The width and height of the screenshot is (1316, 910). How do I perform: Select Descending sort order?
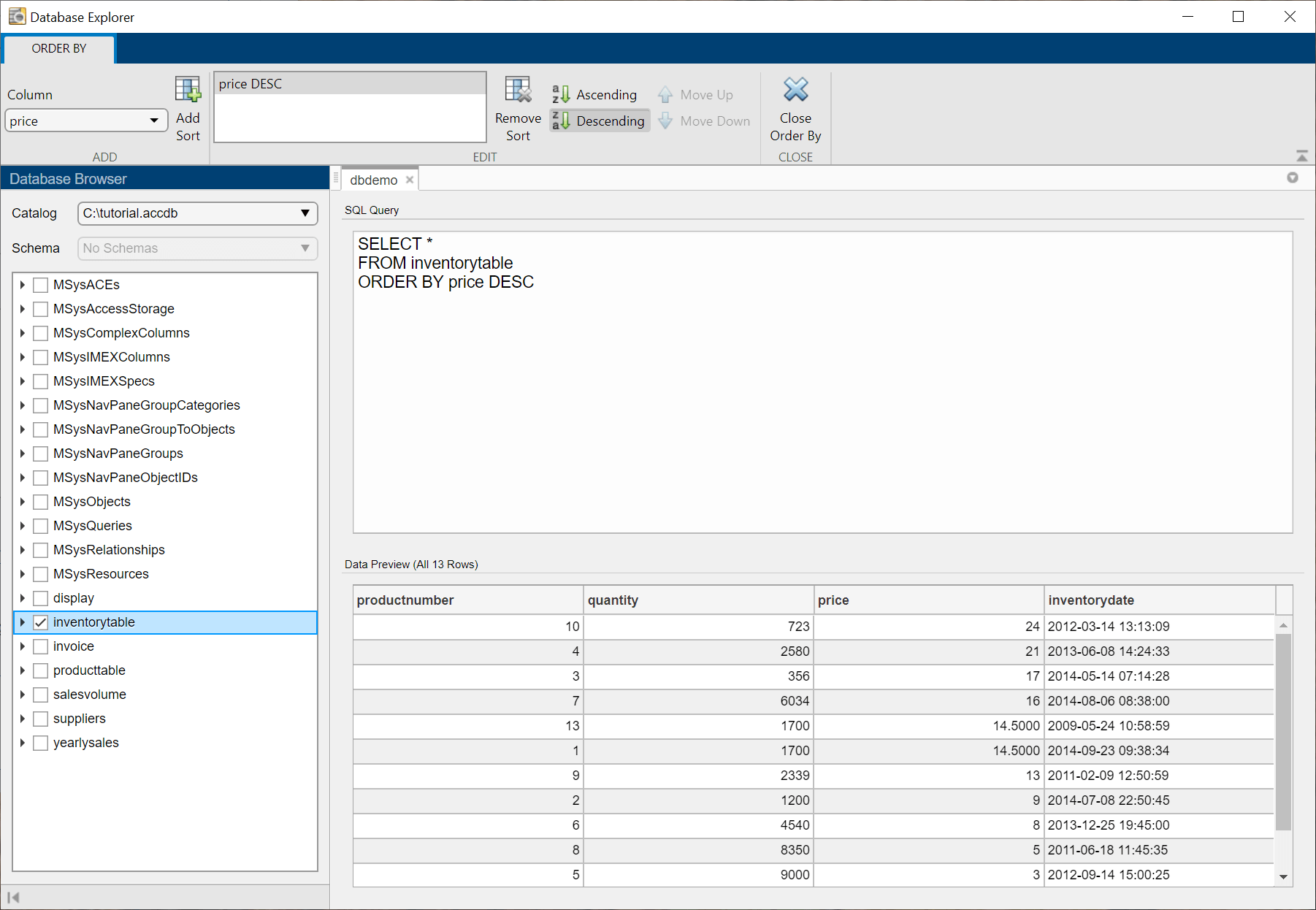[600, 121]
